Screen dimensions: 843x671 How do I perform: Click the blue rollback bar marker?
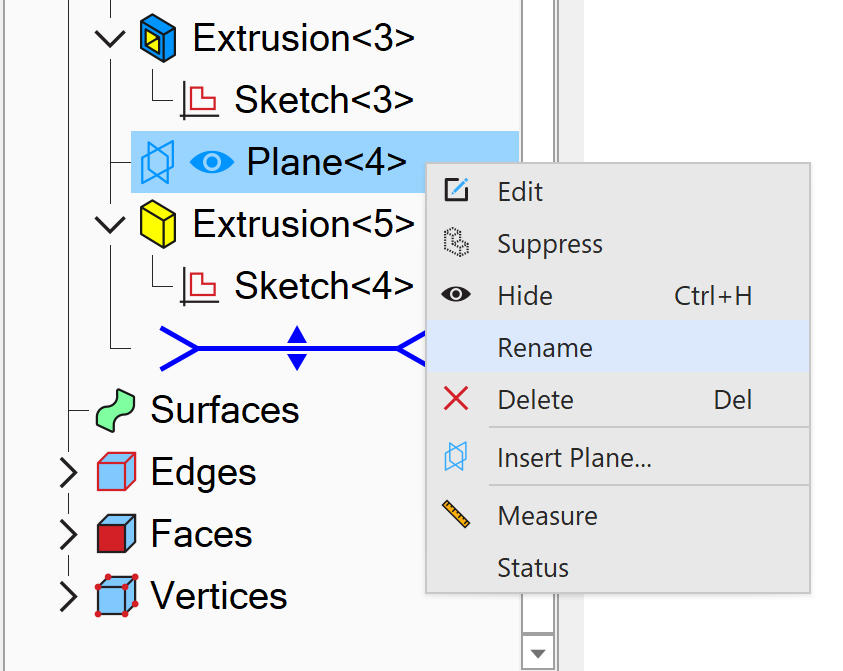tap(297, 348)
